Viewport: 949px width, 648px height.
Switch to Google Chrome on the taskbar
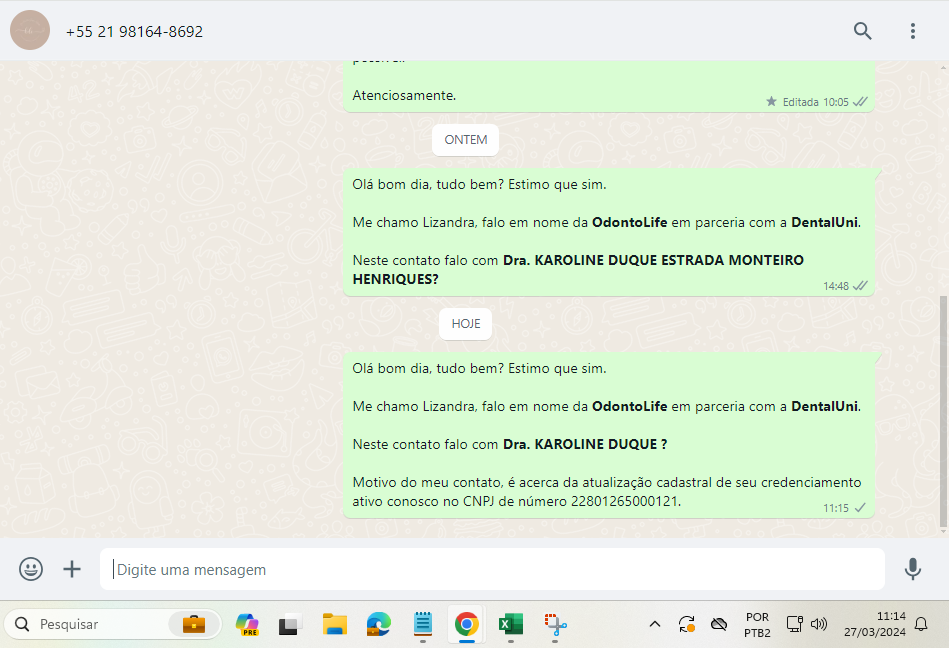click(x=466, y=624)
